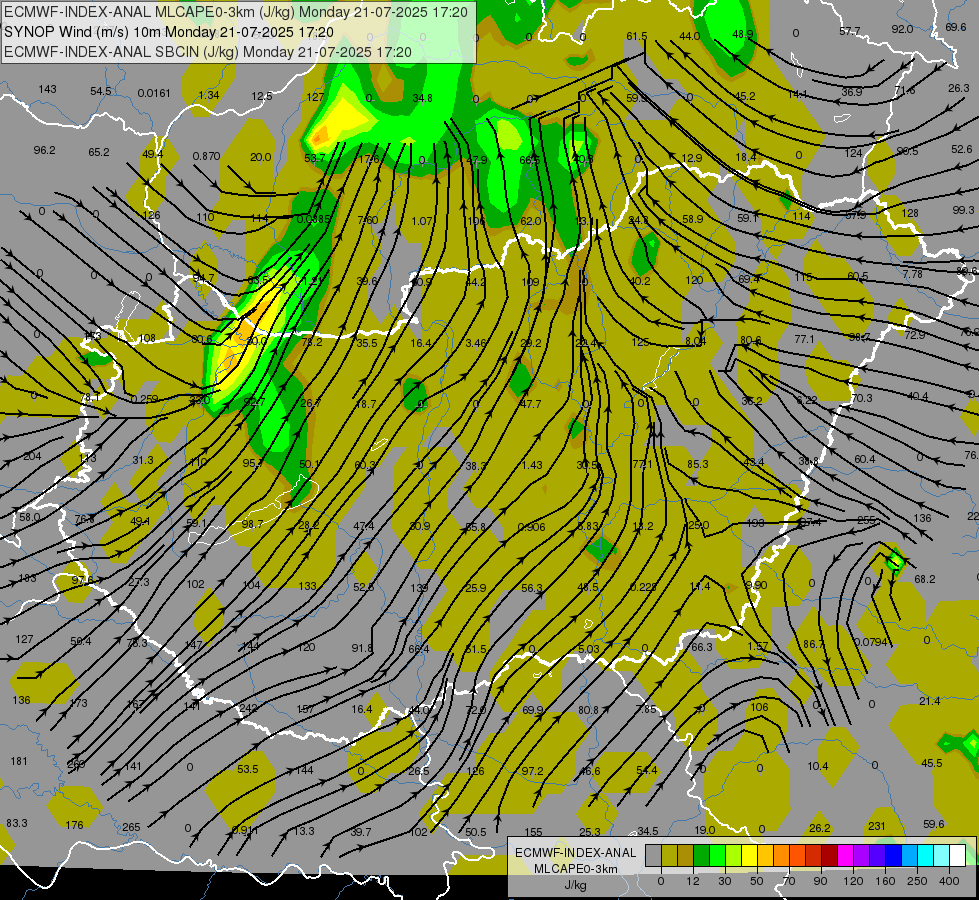The image size is (979, 900).
Task: Click the bright green legend swatch
Action: tap(717, 855)
